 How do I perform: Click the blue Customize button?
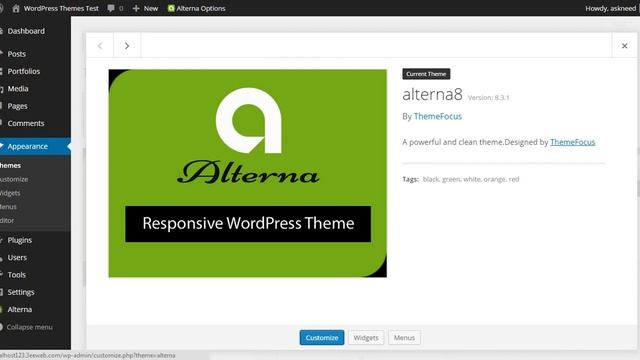pyautogui.click(x=322, y=338)
